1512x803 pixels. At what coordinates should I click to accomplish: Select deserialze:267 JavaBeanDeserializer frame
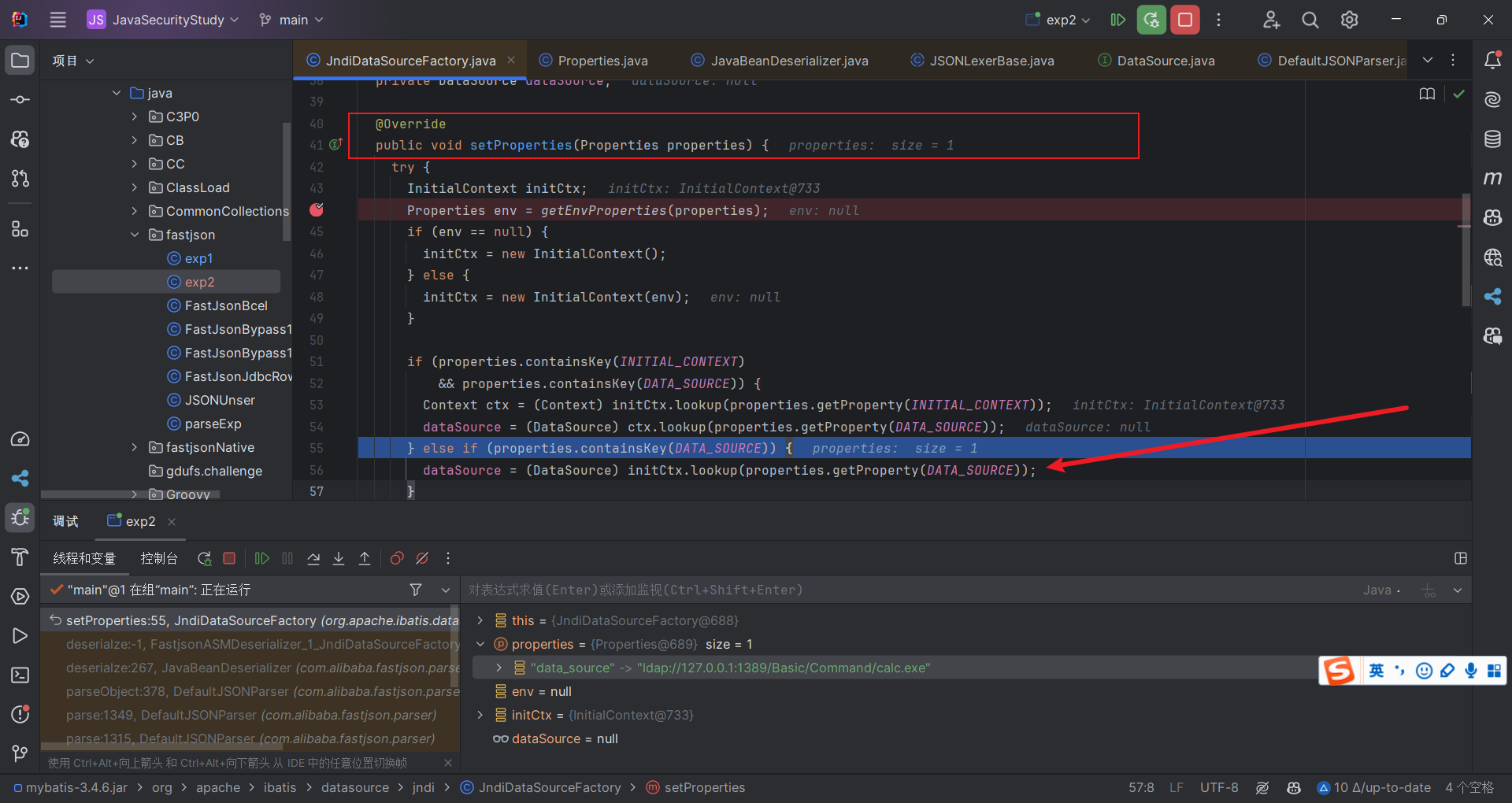pos(250,668)
